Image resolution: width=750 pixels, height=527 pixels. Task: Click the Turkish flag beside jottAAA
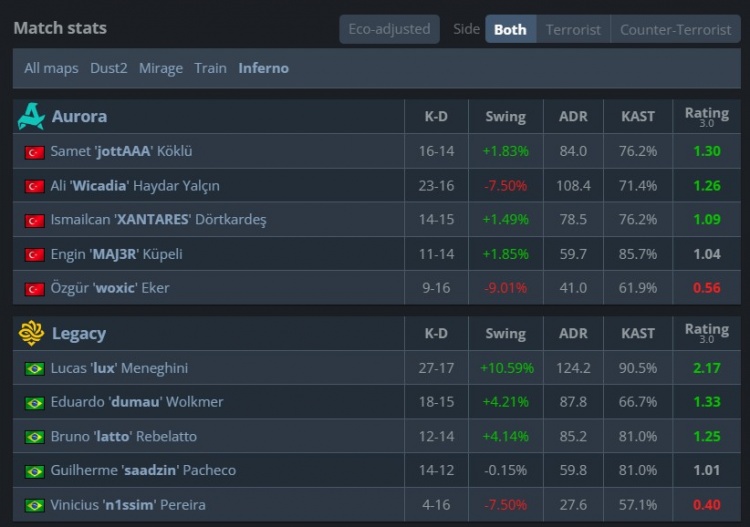[x=35, y=152]
